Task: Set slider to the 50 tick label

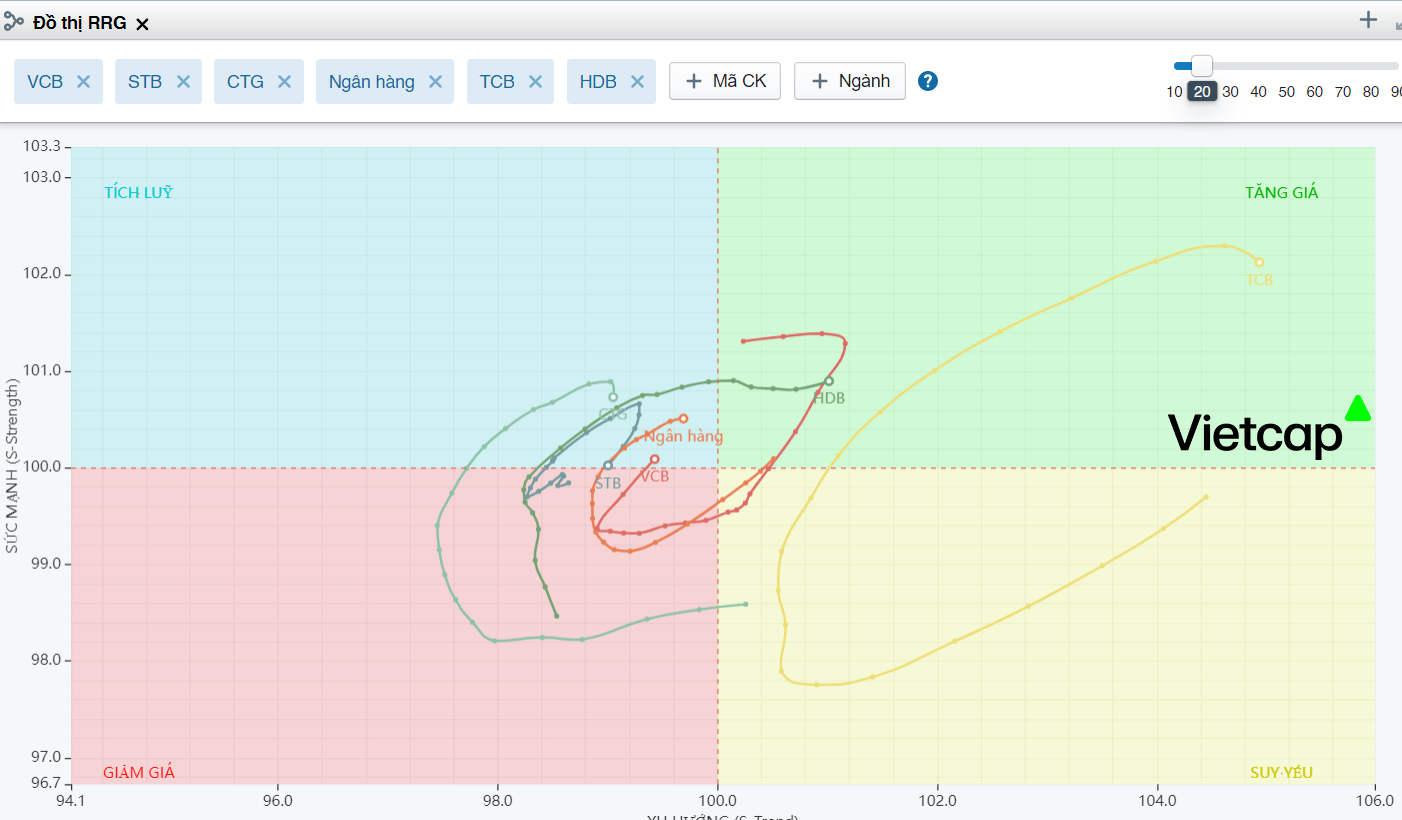Action: (1286, 92)
